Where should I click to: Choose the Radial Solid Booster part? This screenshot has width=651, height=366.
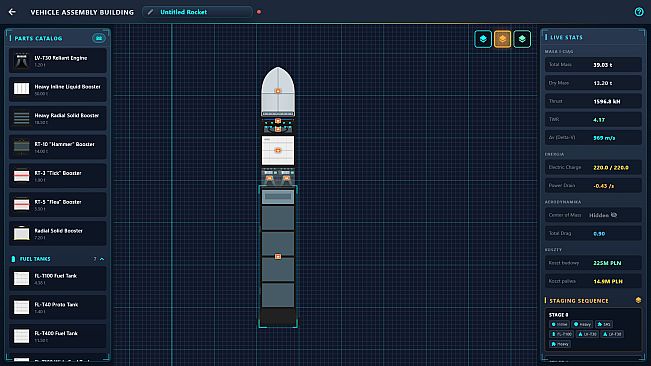pyautogui.click(x=58, y=233)
